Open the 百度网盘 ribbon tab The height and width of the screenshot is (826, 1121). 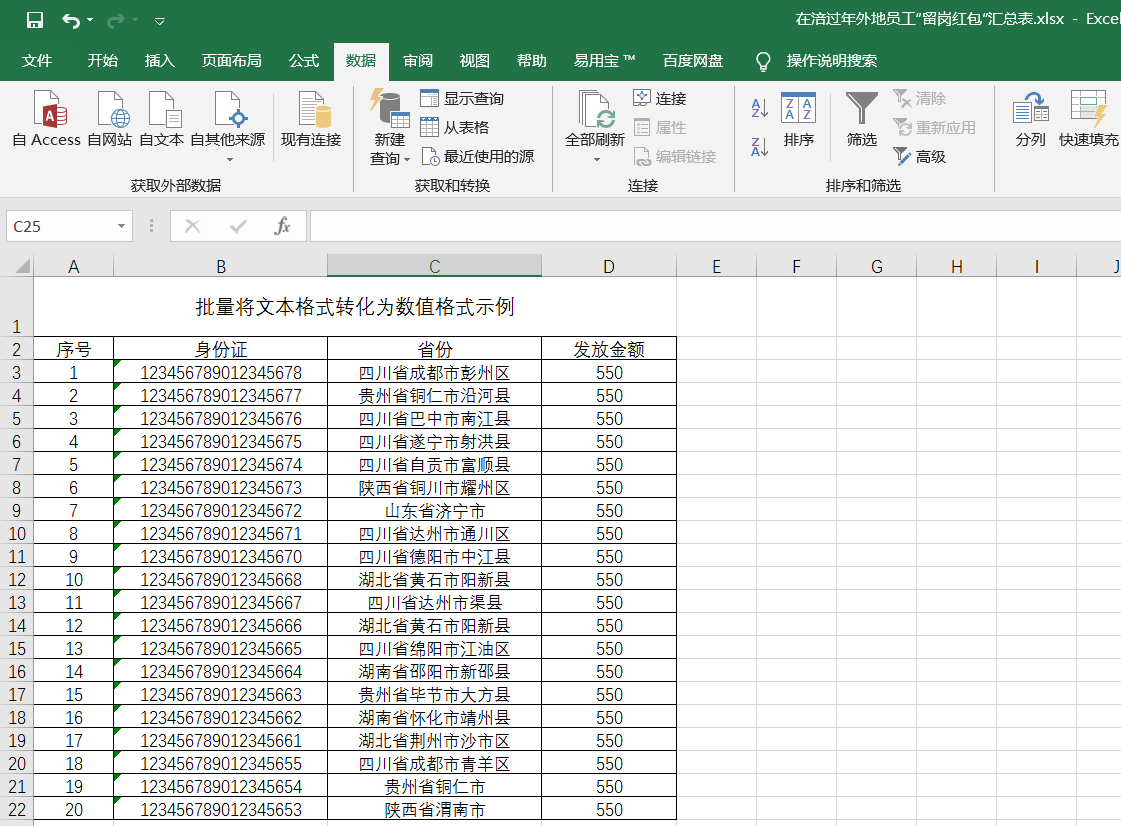pos(693,61)
